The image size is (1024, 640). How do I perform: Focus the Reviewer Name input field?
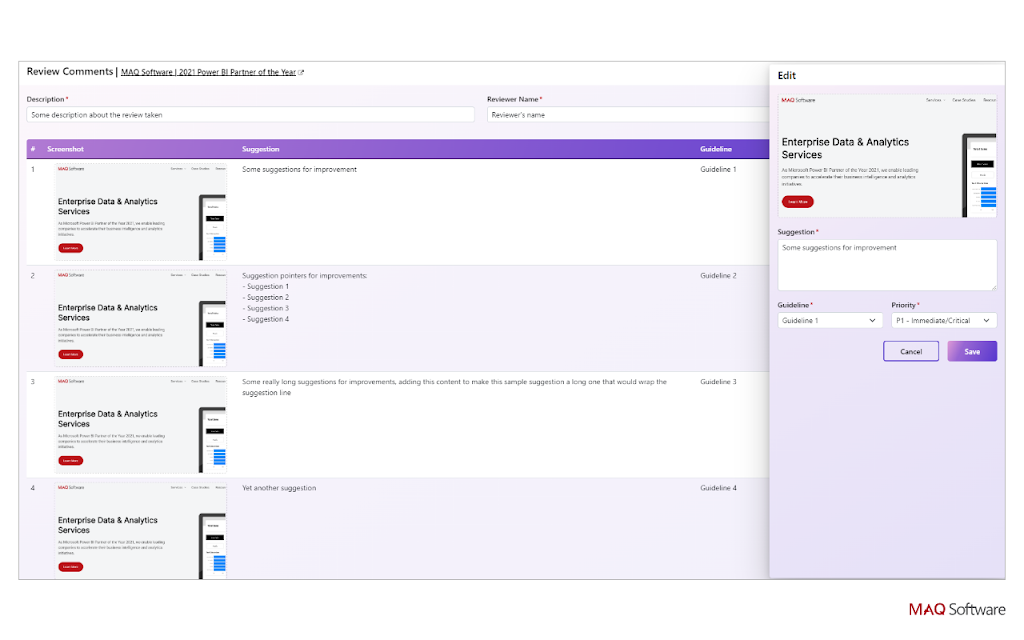(x=628, y=115)
